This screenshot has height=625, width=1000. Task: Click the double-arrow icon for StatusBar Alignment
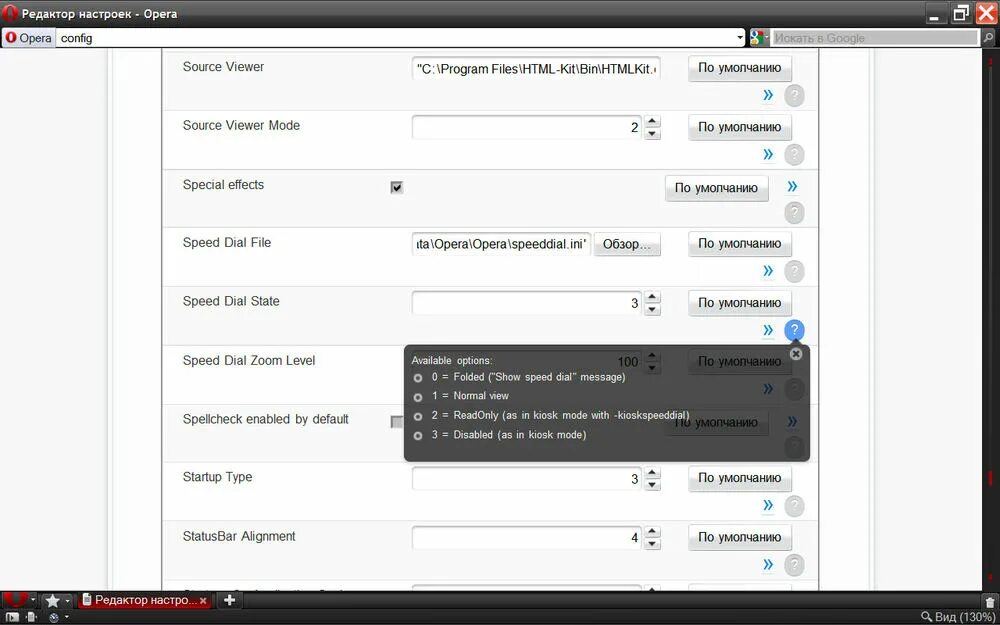pos(768,564)
